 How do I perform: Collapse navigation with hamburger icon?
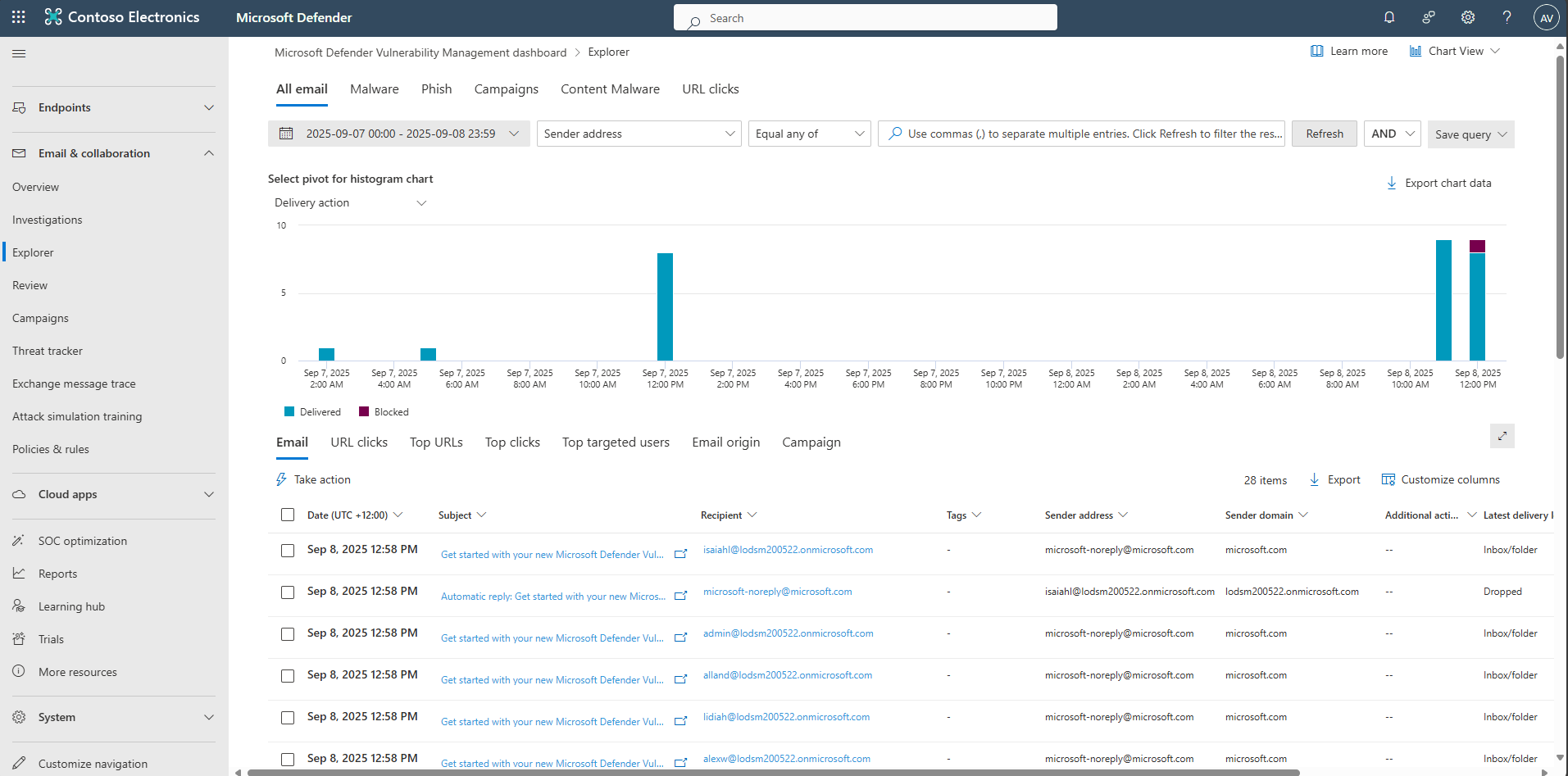click(19, 53)
